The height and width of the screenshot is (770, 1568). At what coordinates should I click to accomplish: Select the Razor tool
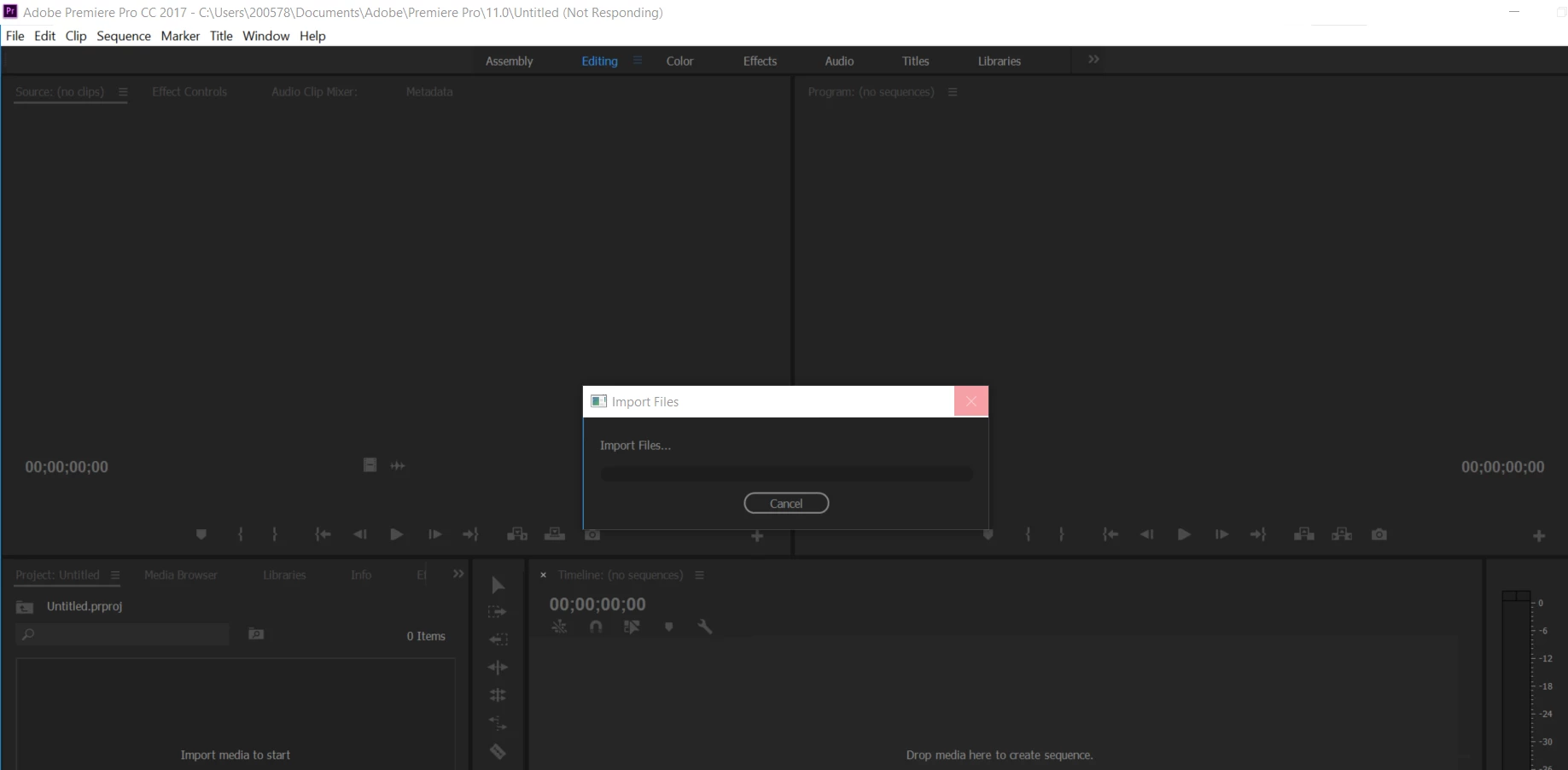498,752
